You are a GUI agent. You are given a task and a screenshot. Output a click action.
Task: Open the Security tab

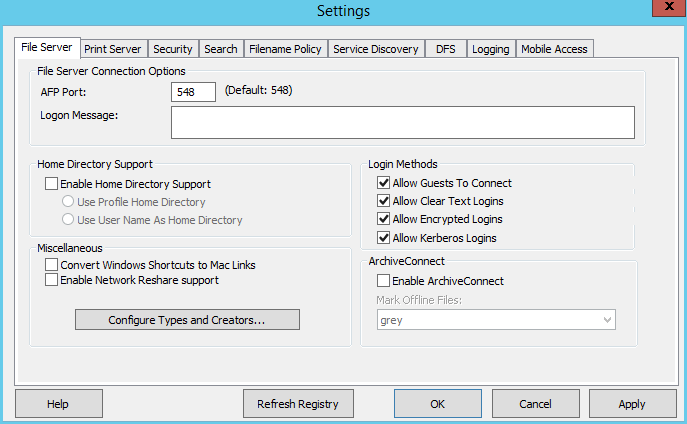click(173, 49)
